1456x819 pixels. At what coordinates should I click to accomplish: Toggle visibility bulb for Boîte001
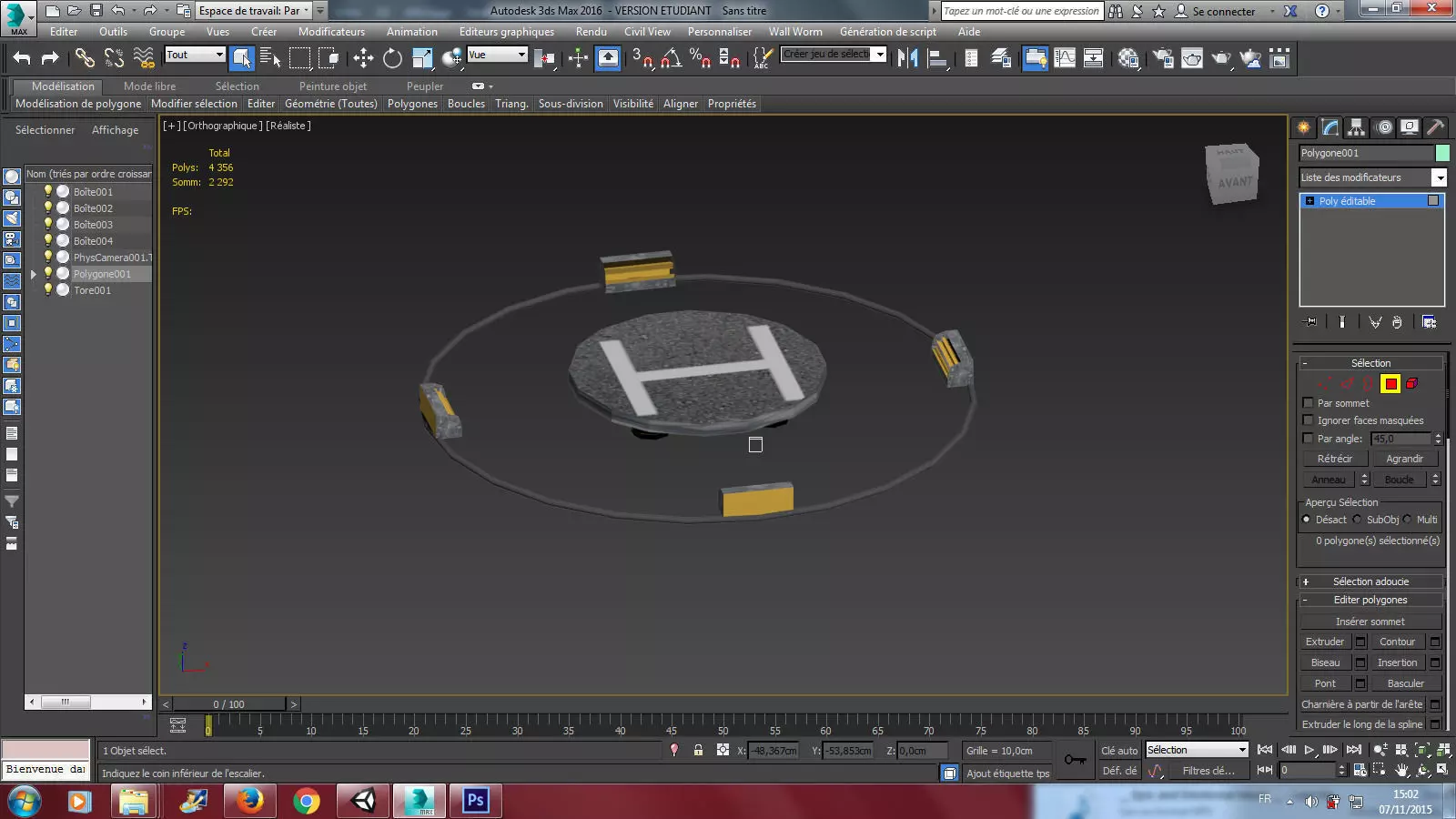point(48,192)
